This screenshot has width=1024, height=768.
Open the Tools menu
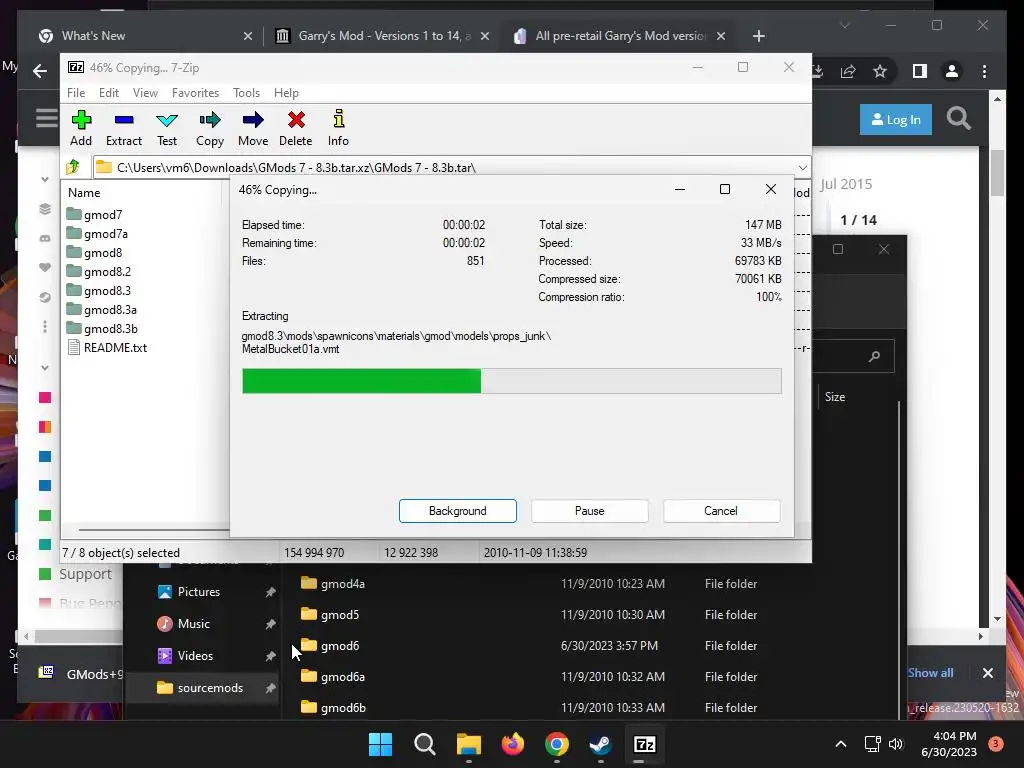[246, 93]
